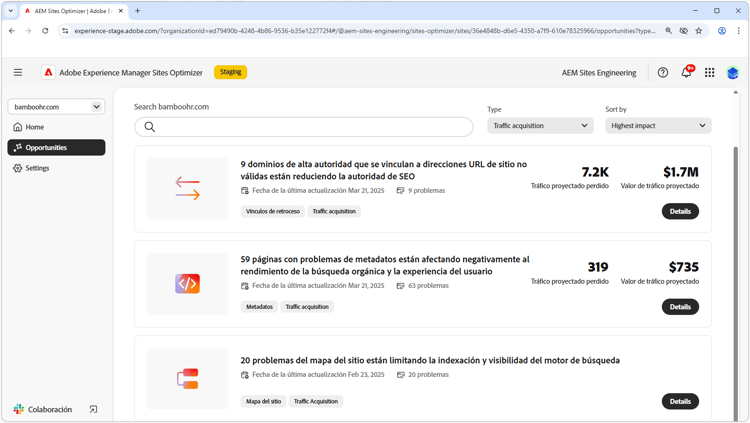Click the page vertical scrollbar
The image size is (750, 423).
[x=736, y=282]
